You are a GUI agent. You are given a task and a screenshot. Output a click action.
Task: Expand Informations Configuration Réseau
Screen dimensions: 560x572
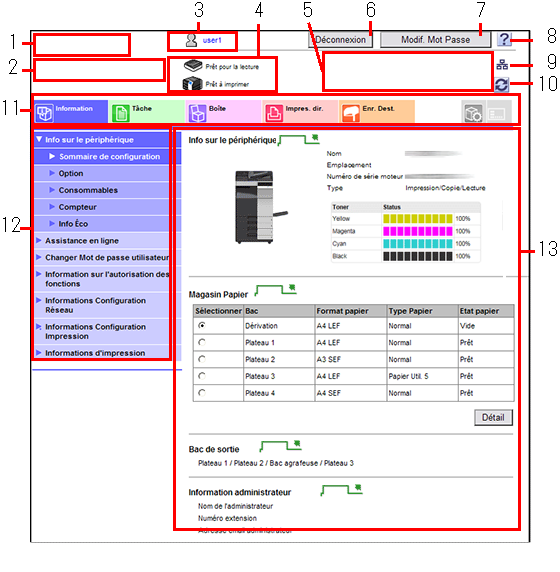(108, 305)
